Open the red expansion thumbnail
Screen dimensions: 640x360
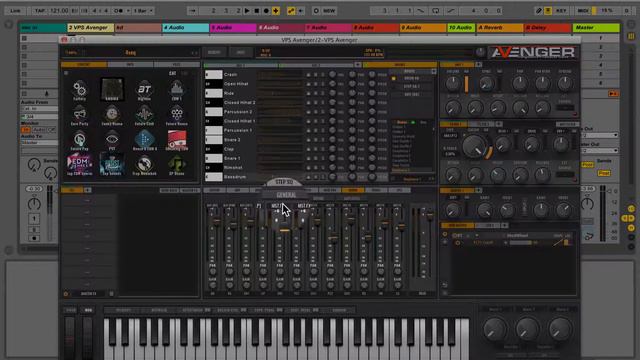(x=177, y=140)
